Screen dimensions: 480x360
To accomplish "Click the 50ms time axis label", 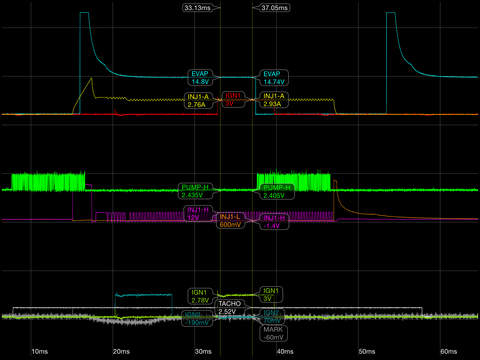I will click(x=367, y=351).
